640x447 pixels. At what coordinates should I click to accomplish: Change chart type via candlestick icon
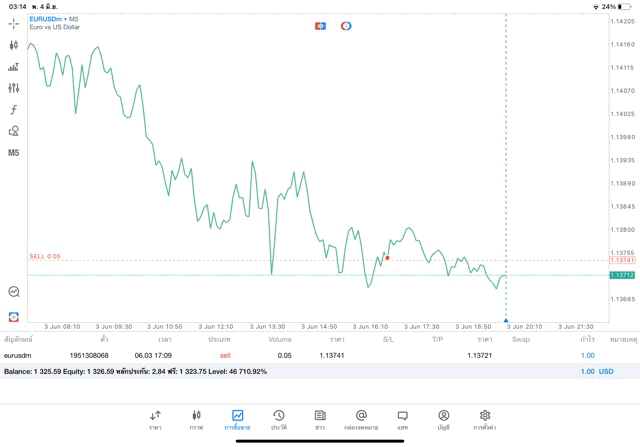pyautogui.click(x=14, y=45)
